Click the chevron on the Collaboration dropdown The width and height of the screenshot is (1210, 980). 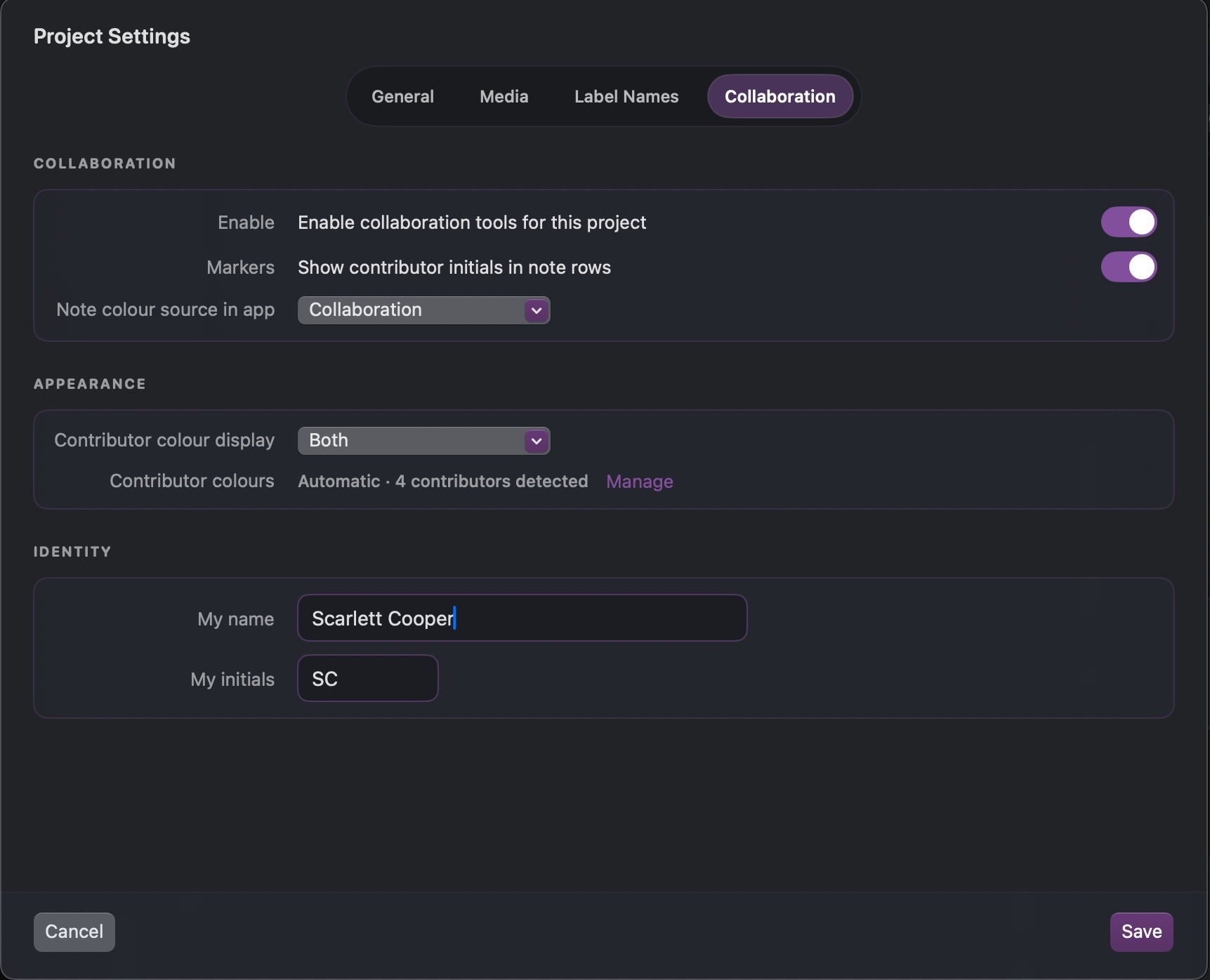click(x=536, y=310)
